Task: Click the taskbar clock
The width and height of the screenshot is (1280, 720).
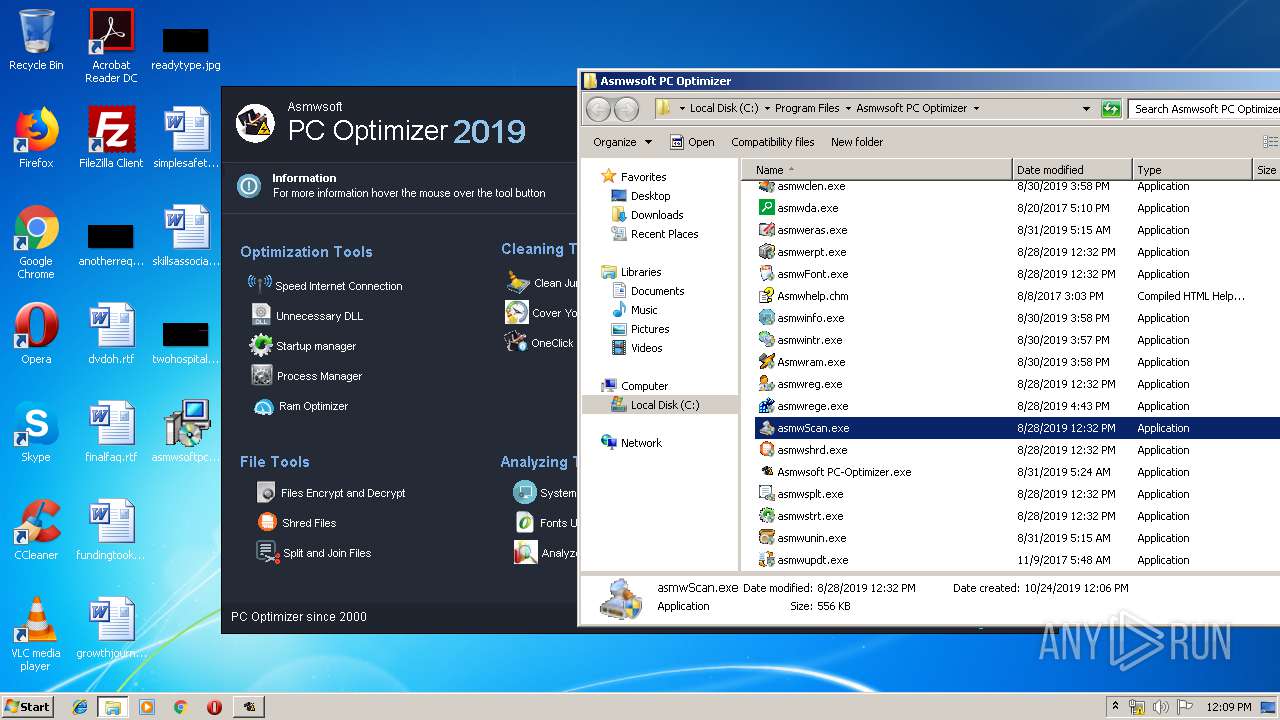Action: [x=1228, y=706]
